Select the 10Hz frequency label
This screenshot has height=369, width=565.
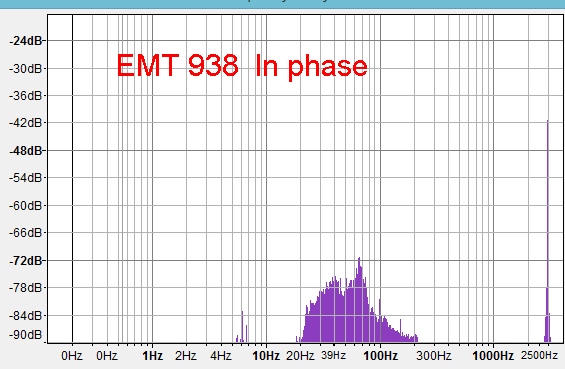tap(266, 356)
